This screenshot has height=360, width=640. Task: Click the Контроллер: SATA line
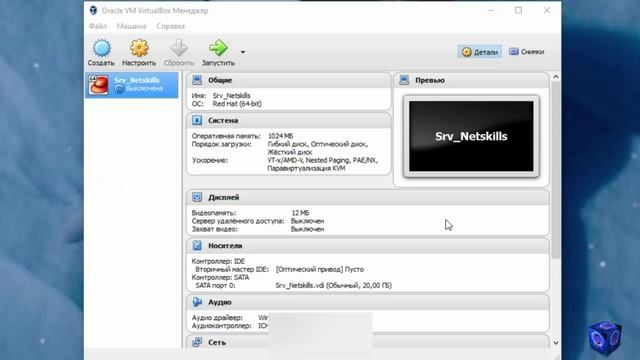220,278
